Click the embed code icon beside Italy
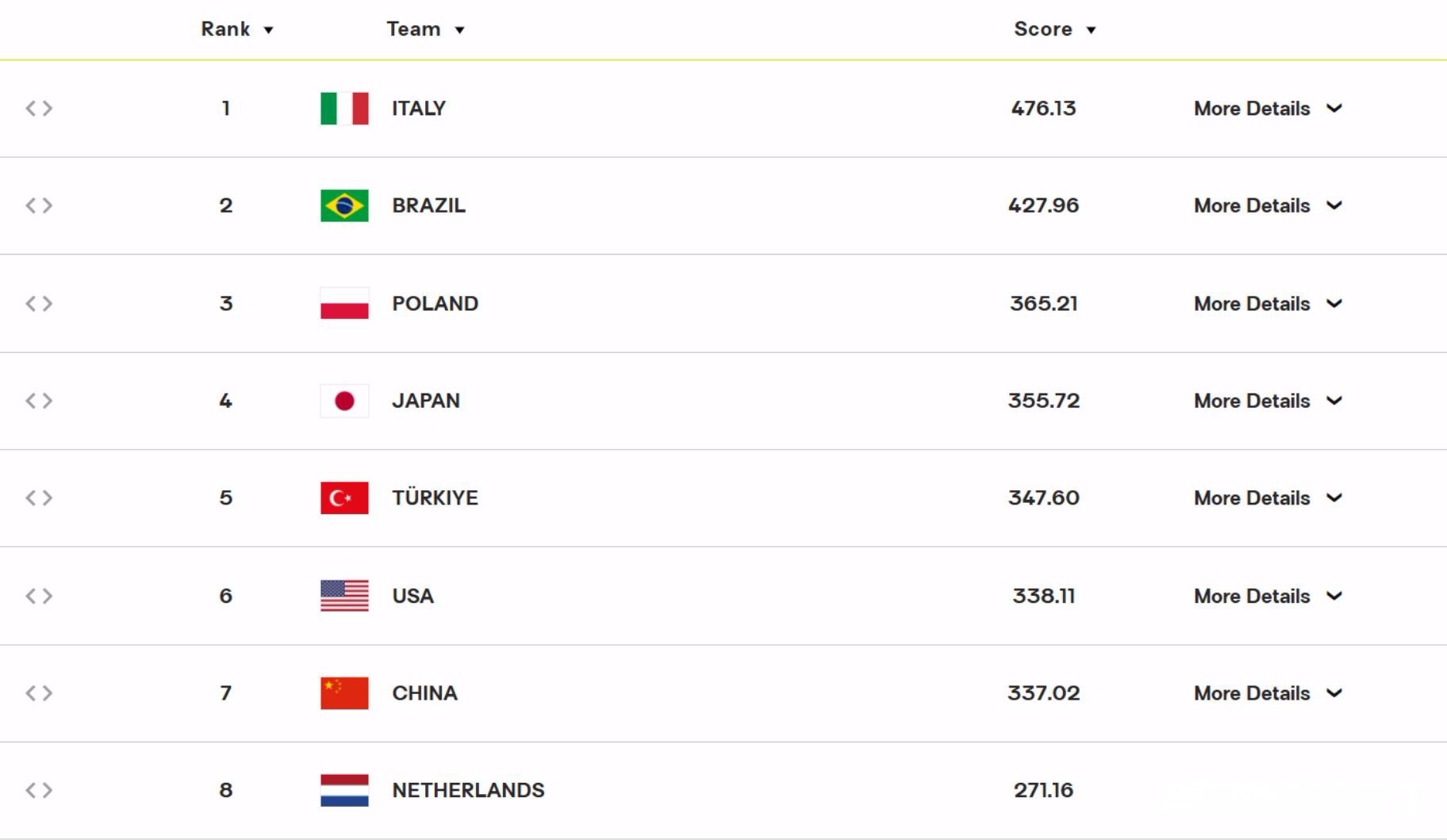 (x=39, y=108)
